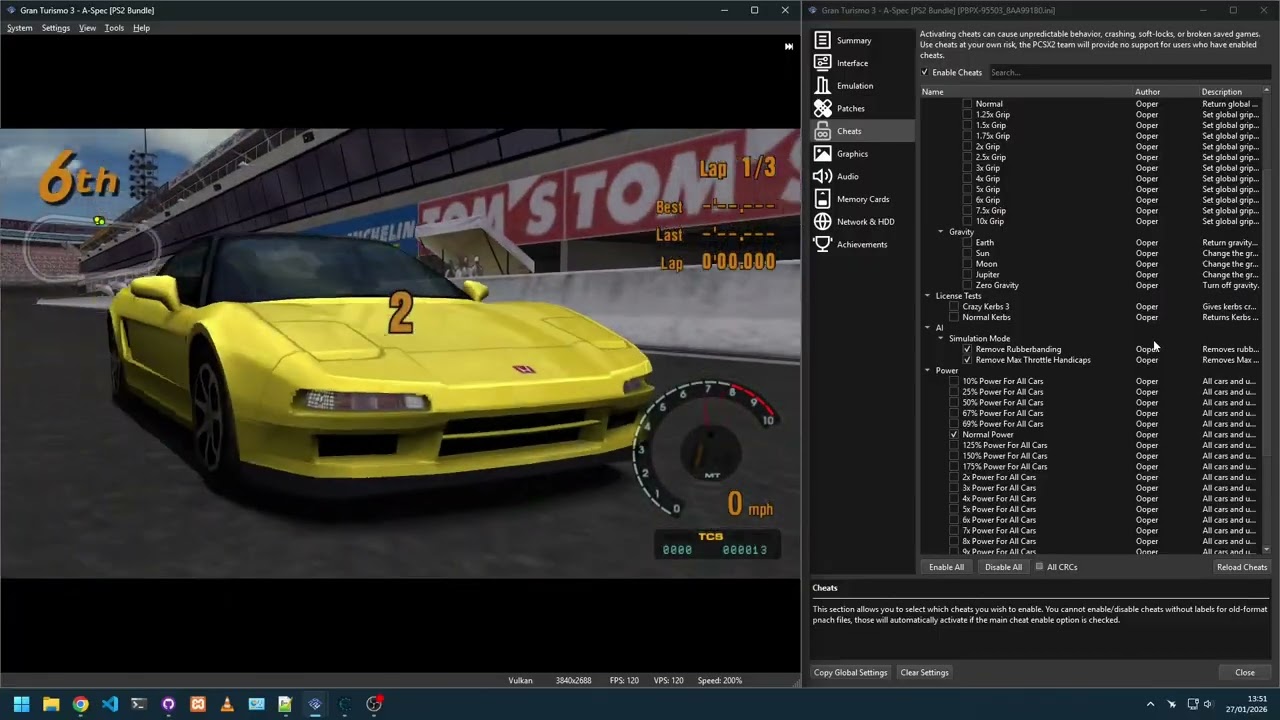This screenshot has height=720, width=1280.
Task: Collapse the AI cheat group
Action: 928,328
